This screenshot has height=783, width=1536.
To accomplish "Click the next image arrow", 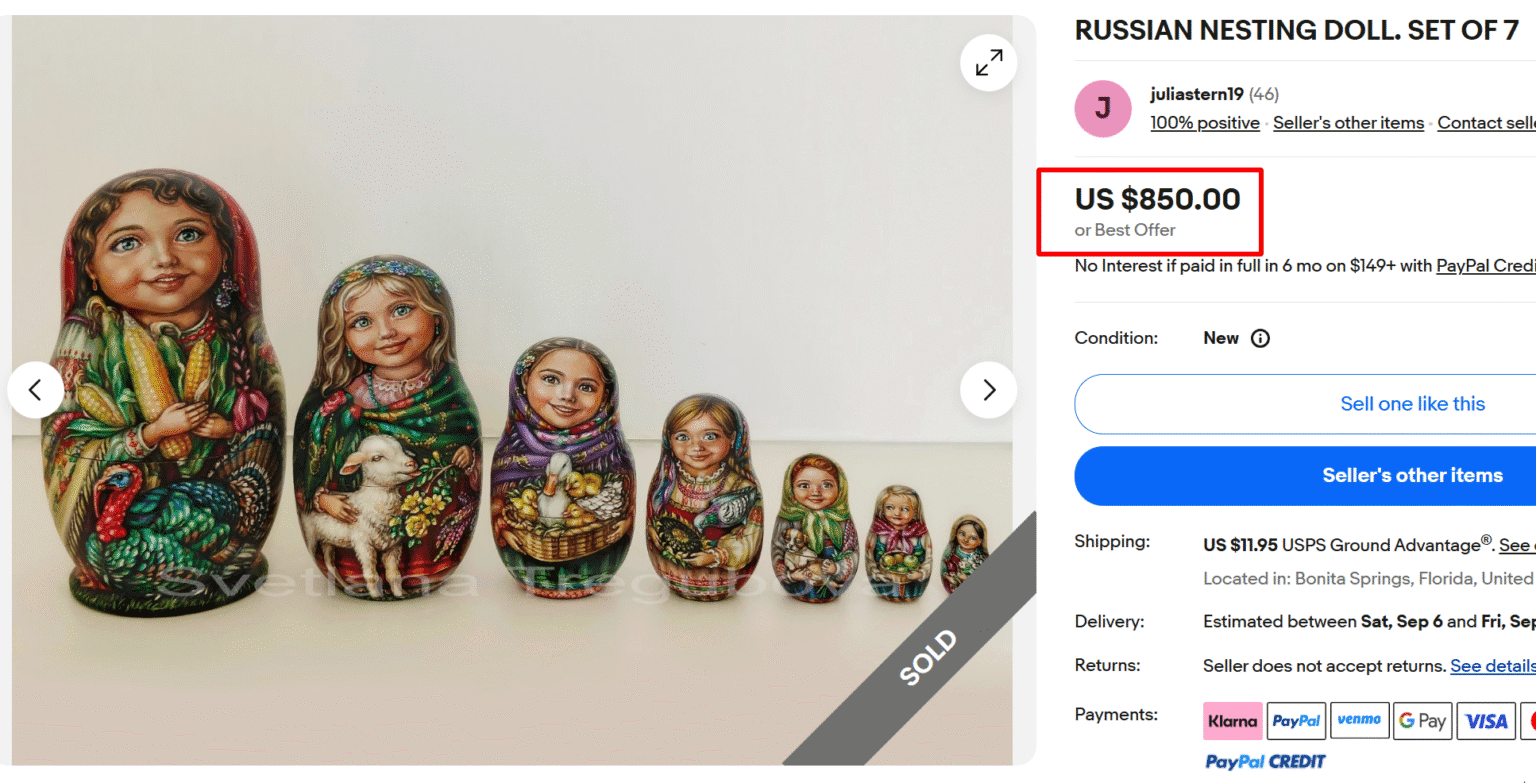I will [x=988, y=390].
